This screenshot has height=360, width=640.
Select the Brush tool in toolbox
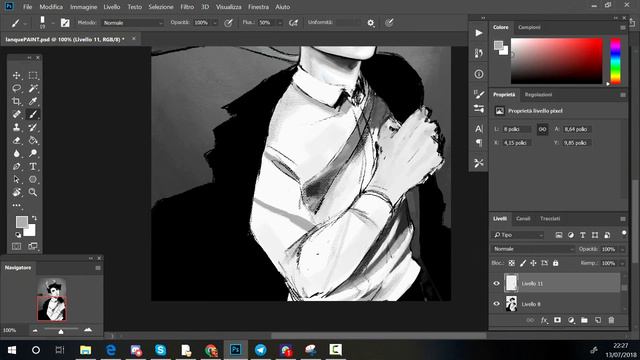[33, 114]
